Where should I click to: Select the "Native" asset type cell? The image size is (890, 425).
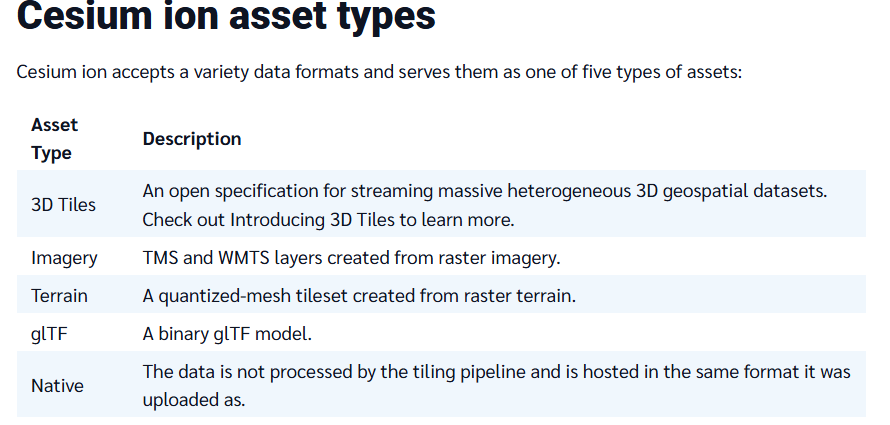pos(57,385)
